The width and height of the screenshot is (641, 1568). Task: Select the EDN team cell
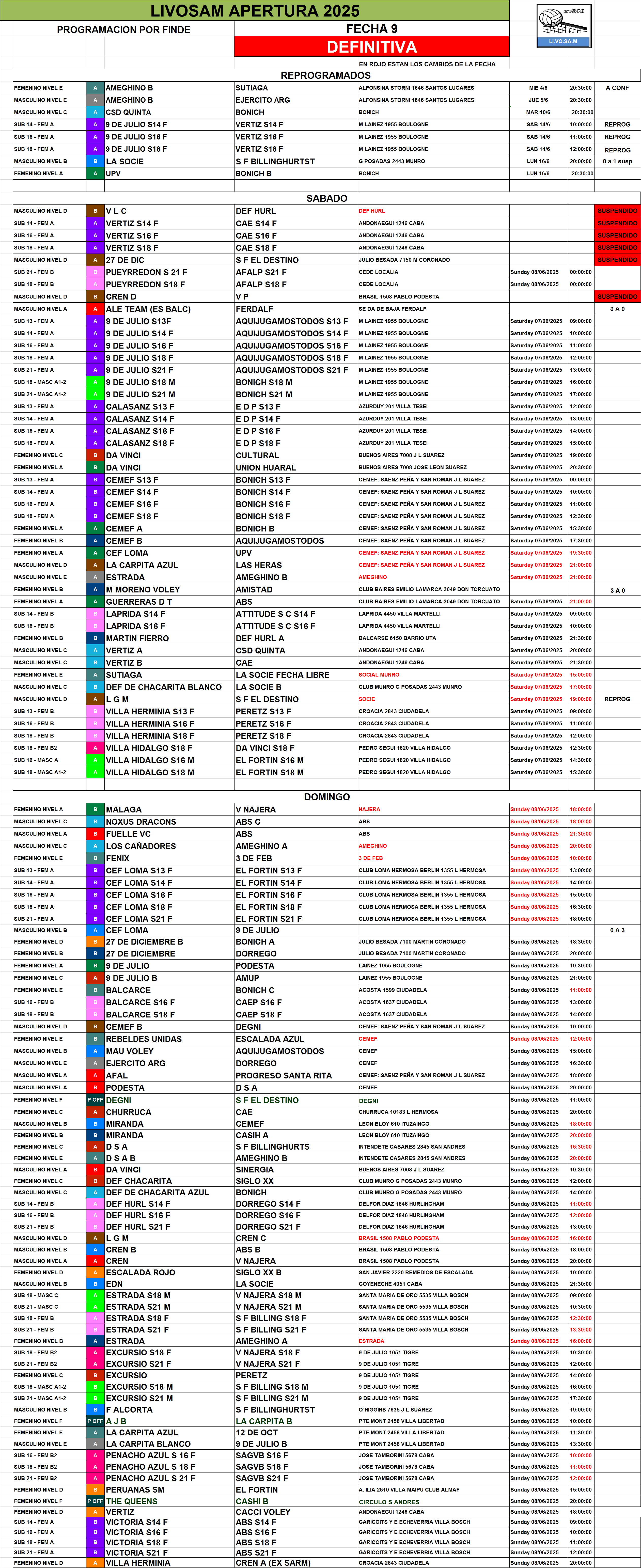169,1284
